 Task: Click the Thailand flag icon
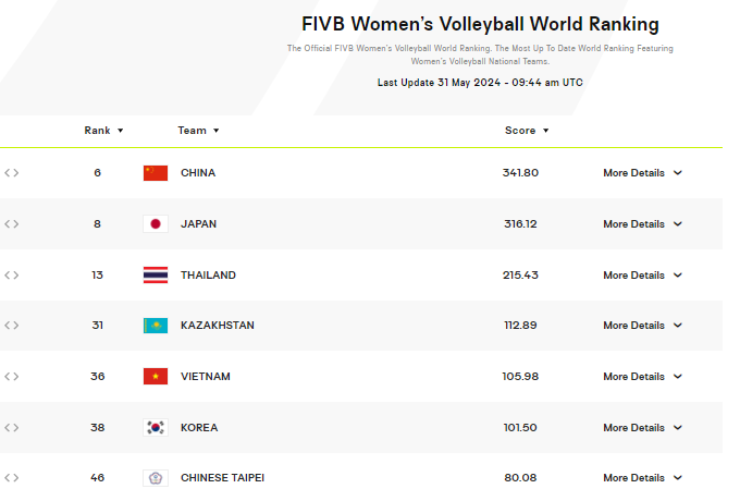[155, 275]
